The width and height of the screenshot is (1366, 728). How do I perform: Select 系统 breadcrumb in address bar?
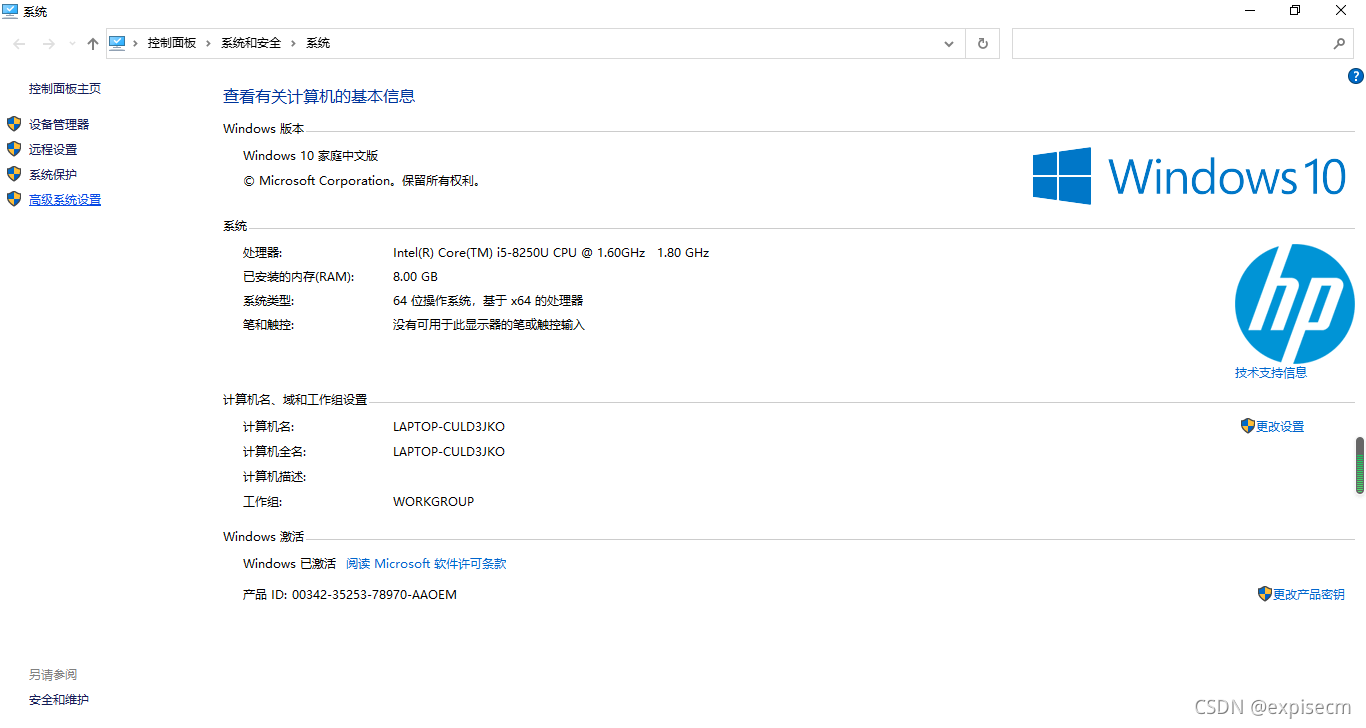(318, 43)
